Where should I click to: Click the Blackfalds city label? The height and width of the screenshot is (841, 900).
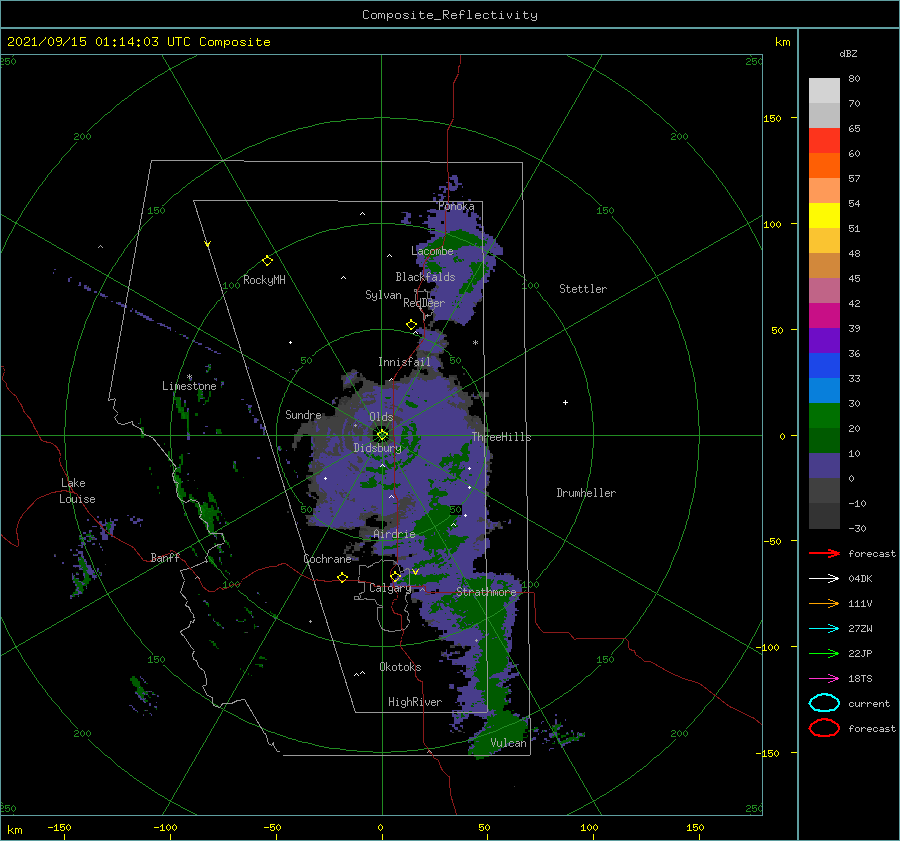(x=425, y=277)
